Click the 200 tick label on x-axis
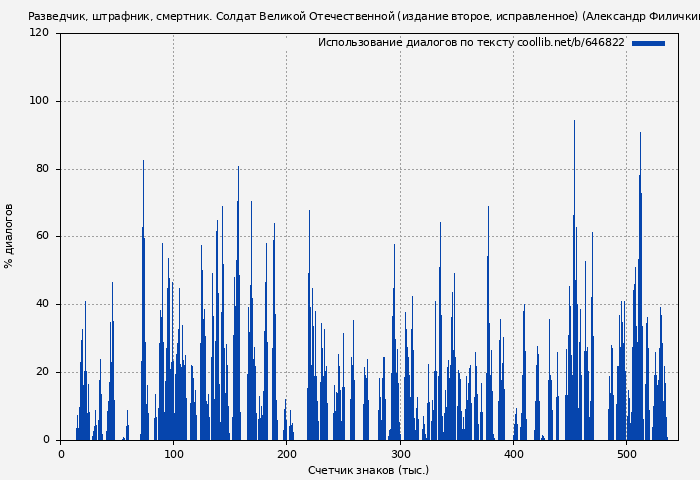The height and width of the screenshot is (480, 700). click(x=287, y=454)
